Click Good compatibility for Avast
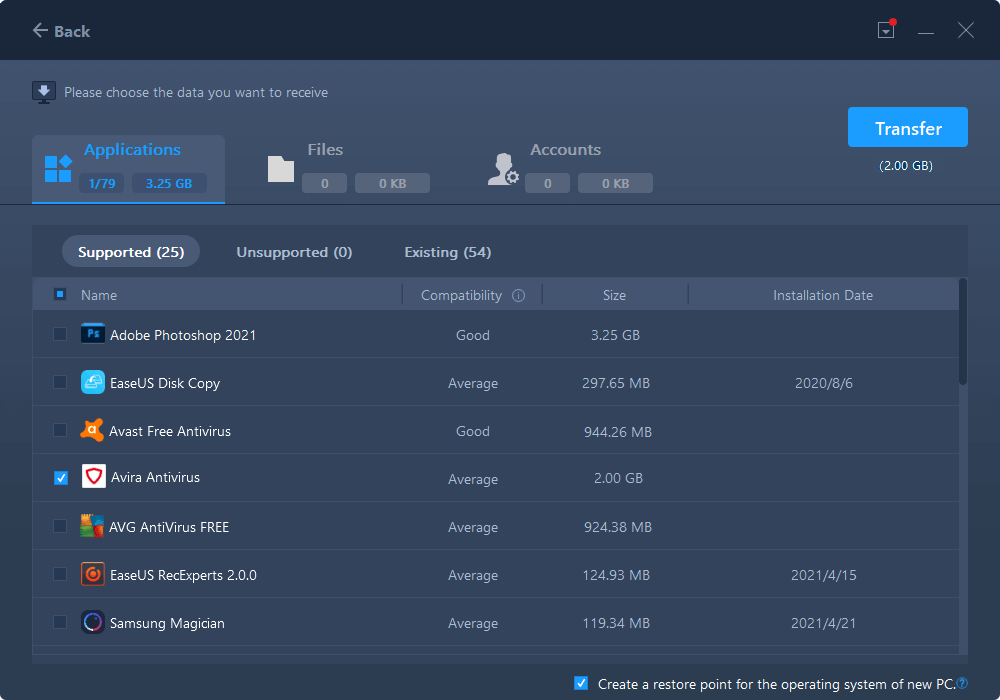 [x=473, y=431]
